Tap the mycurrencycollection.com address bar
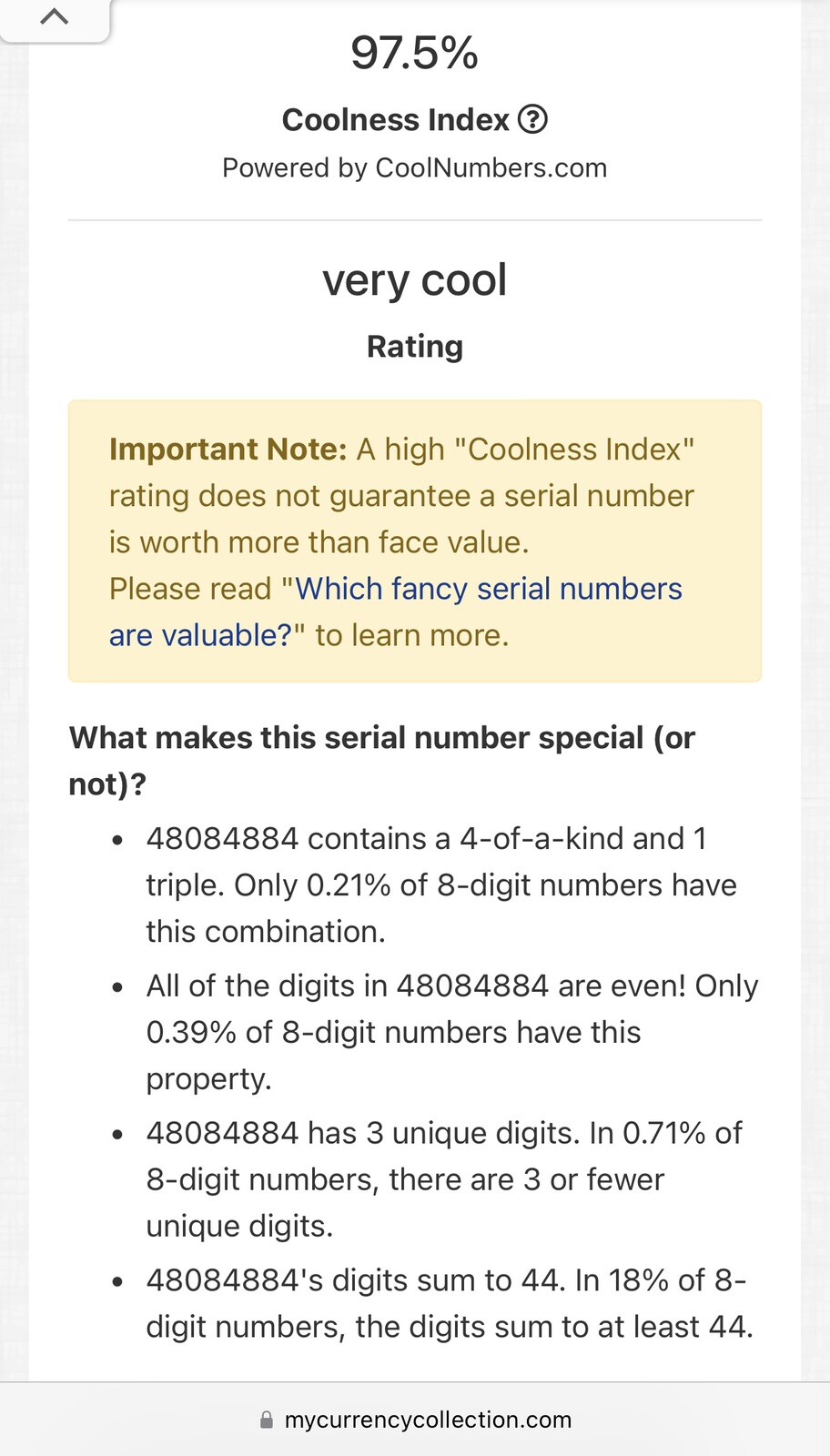The image size is (830, 1456). (415, 1420)
